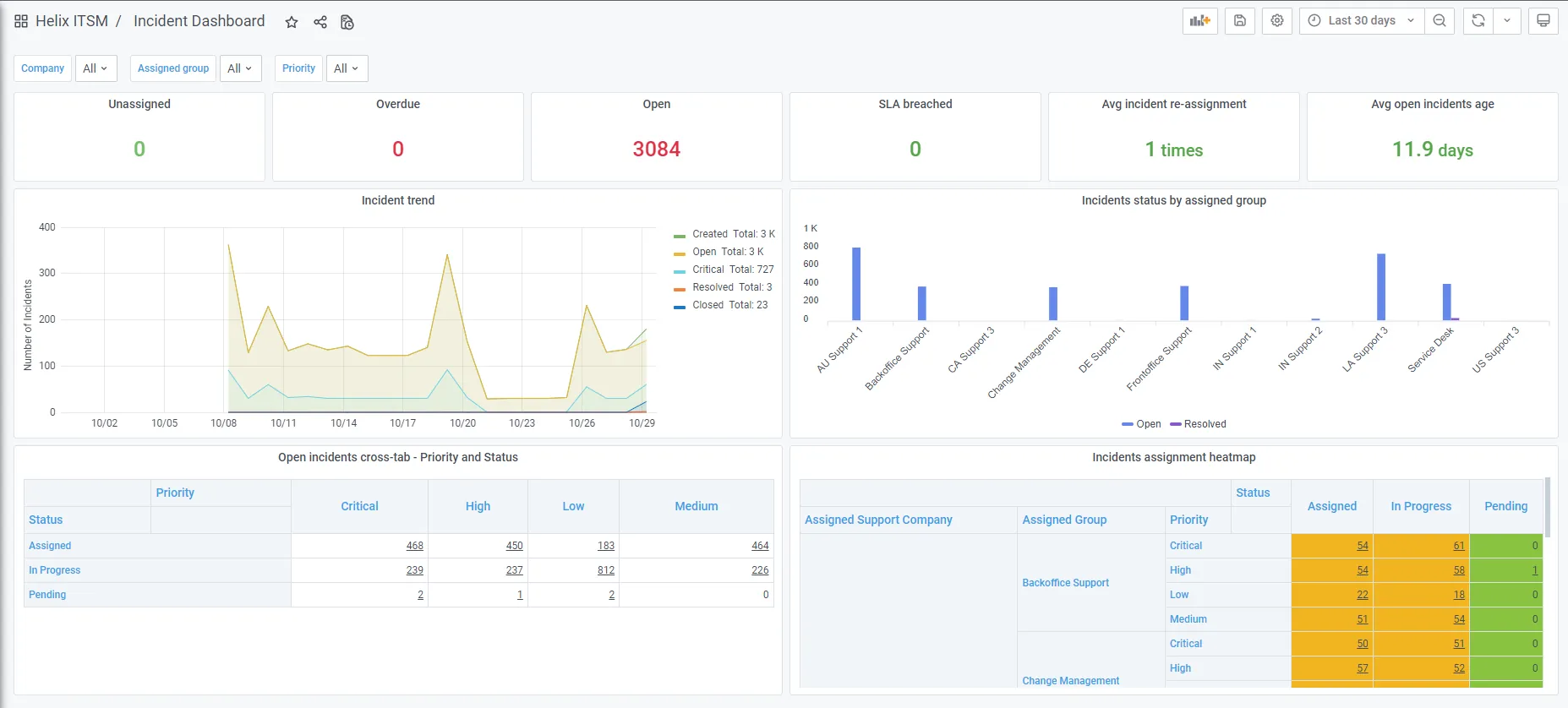Click the Medium column header in cross-tab
This screenshot has width=1568, height=708.
[697, 506]
